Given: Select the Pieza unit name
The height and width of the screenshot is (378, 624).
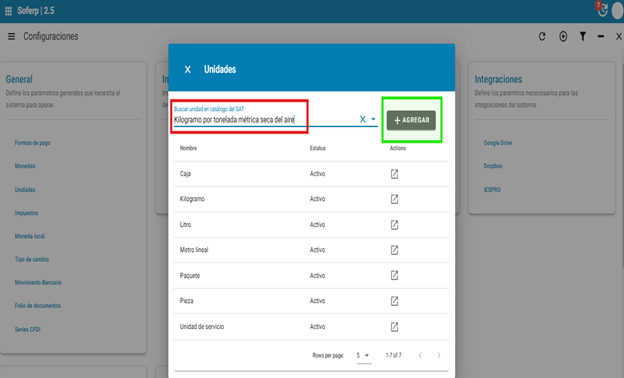Looking at the screenshot, I should 186,301.
